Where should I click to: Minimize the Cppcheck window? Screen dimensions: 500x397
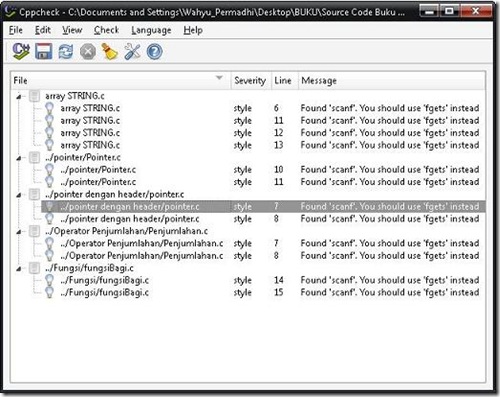click(430, 11)
